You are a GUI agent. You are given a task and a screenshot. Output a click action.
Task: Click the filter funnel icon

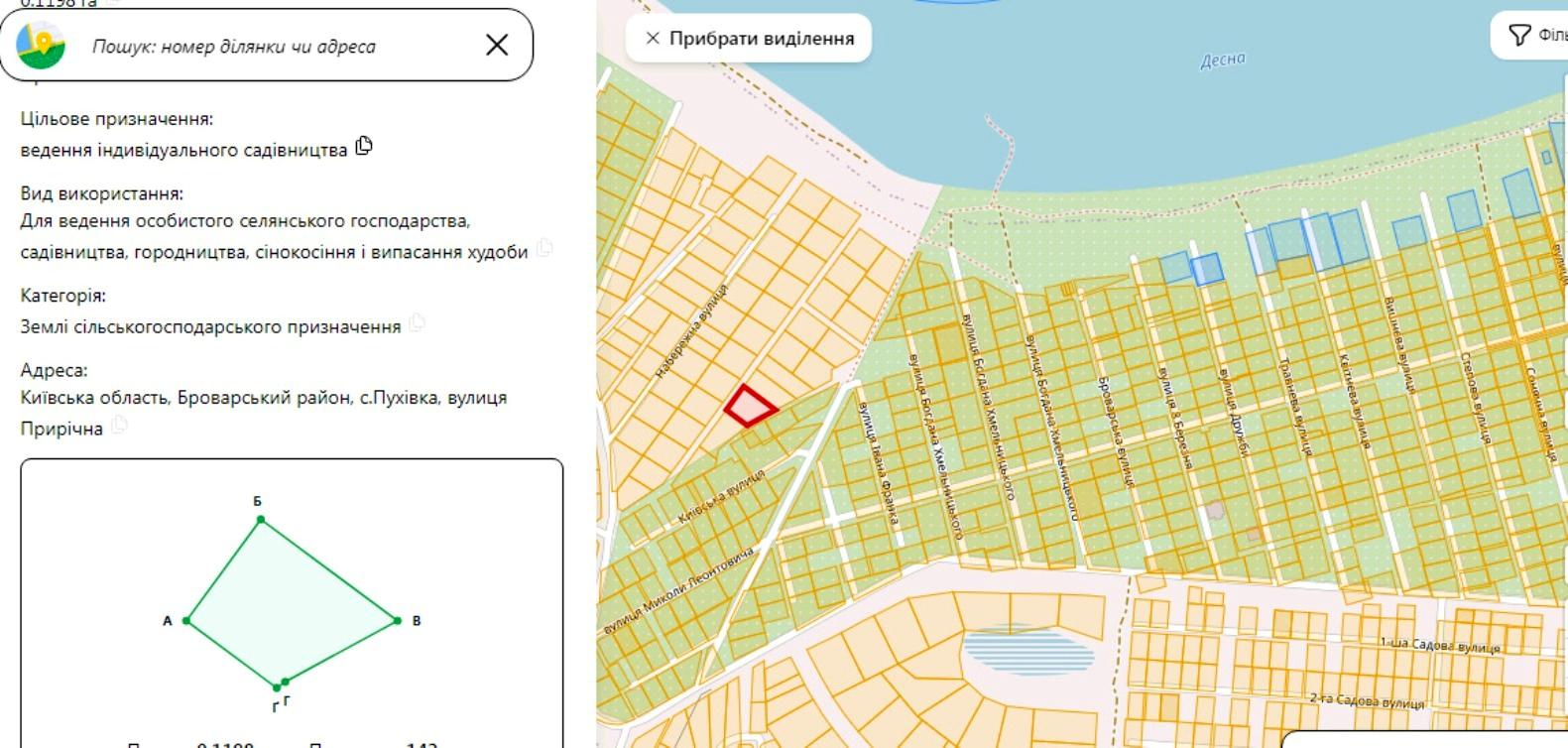tap(1519, 36)
